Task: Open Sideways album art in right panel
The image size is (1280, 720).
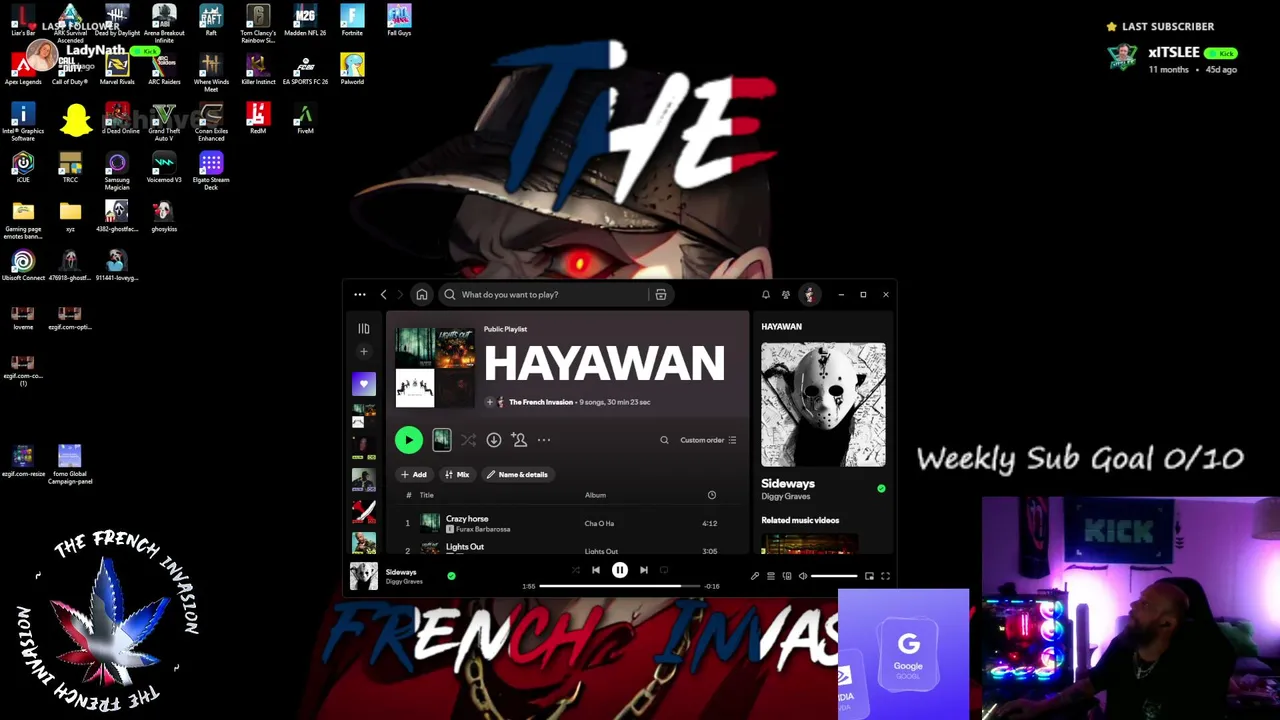Action: coord(823,405)
